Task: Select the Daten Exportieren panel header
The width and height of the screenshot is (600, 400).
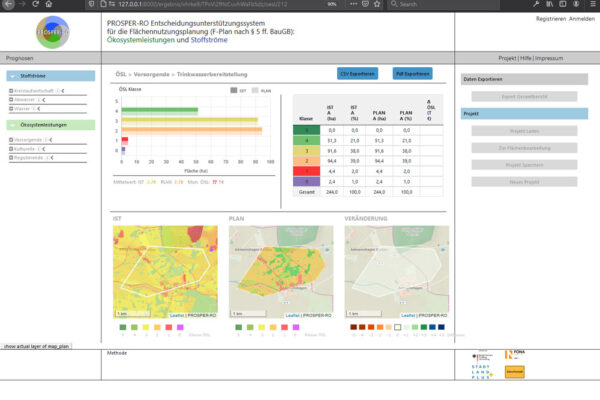Action: (524, 79)
